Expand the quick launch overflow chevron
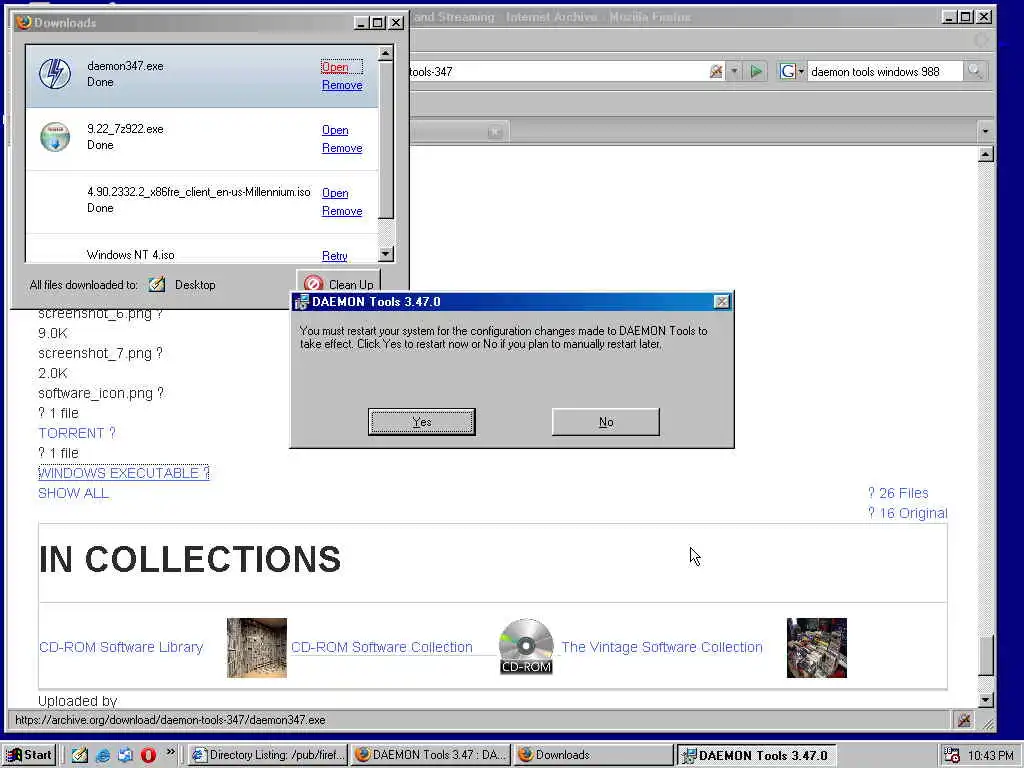The height and width of the screenshot is (768, 1024). 170,752
